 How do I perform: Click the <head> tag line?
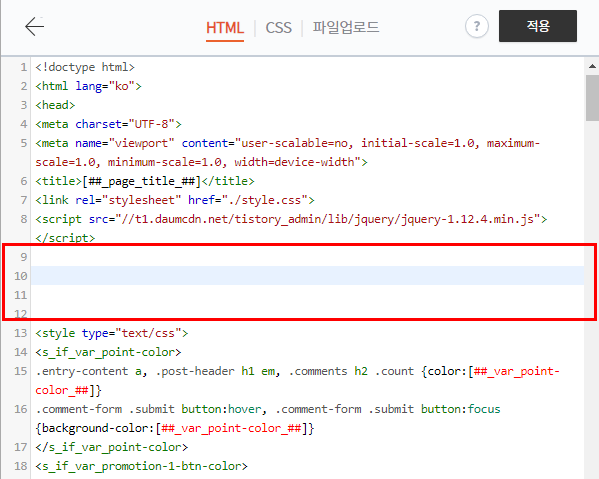tap(55, 105)
